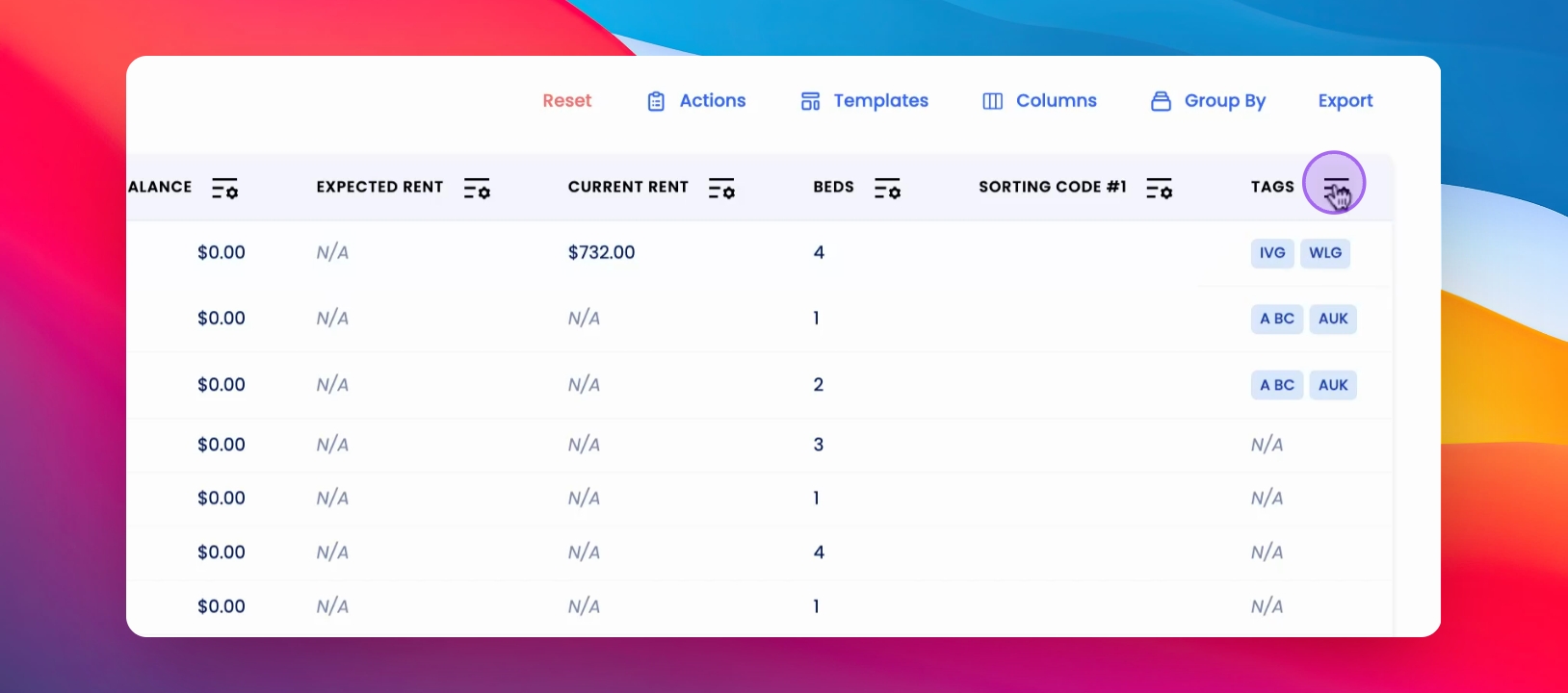Open the Templates menu
The height and width of the screenshot is (693, 1568).
coord(865,101)
